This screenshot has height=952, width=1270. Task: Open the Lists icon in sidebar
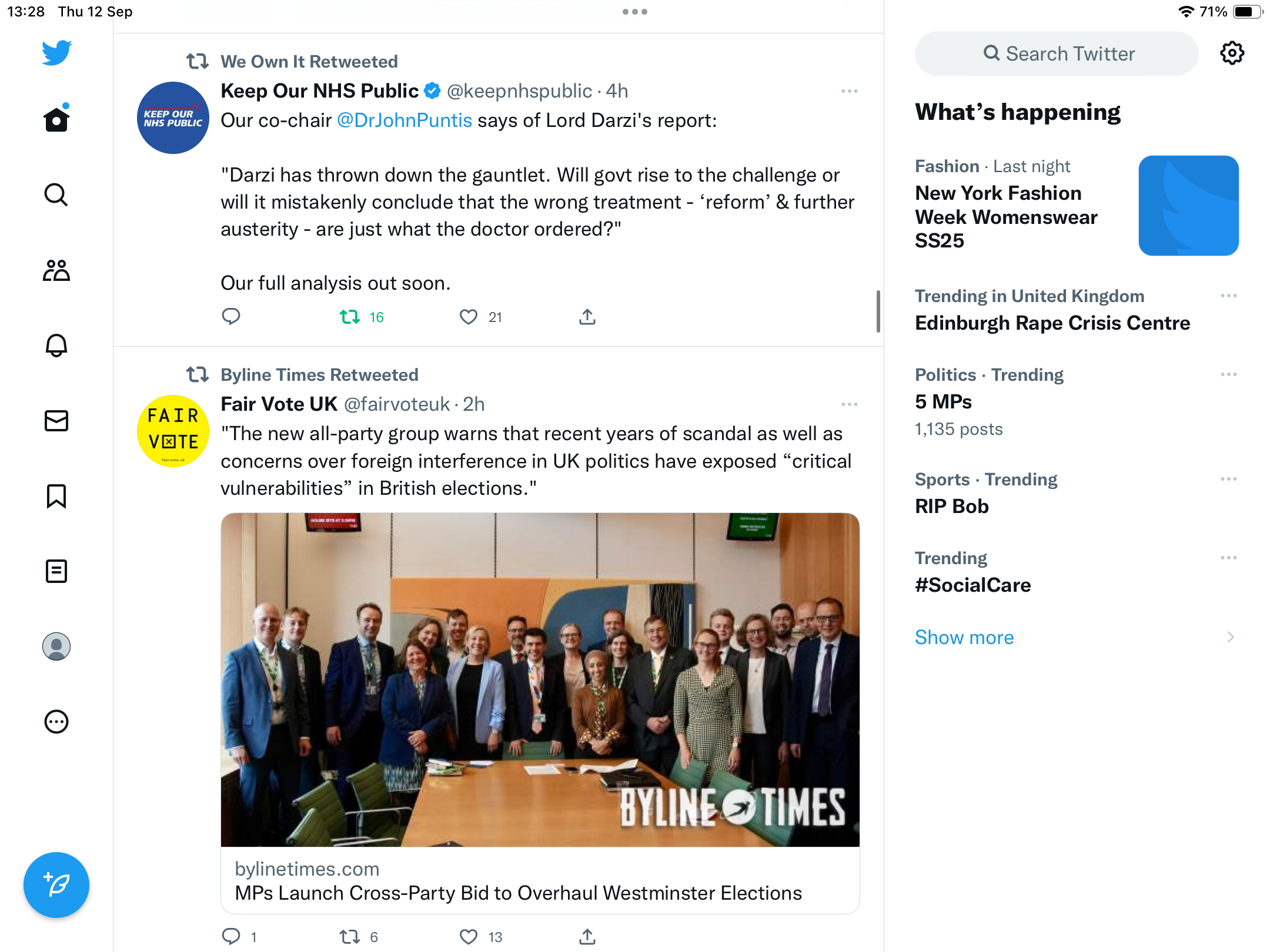(56, 571)
